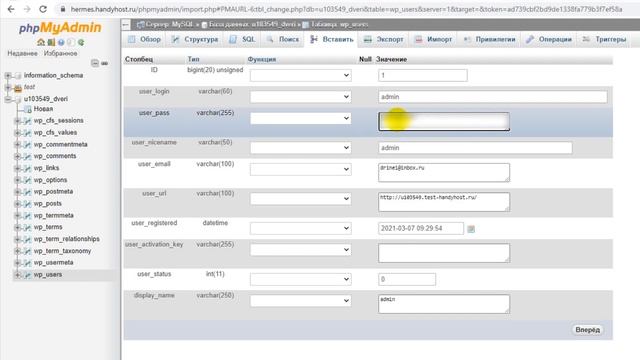Click the browser reload button
This screenshot has height=360, width=640.
[x=42, y=9]
